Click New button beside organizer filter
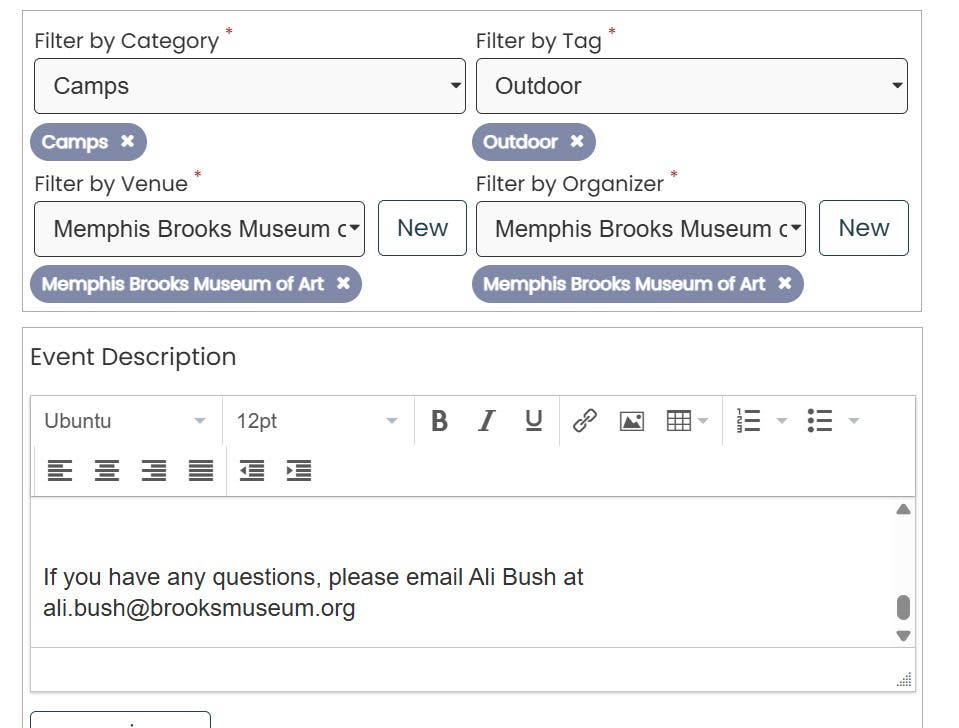Image resolution: width=959 pixels, height=728 pixels. click(863, 228)
